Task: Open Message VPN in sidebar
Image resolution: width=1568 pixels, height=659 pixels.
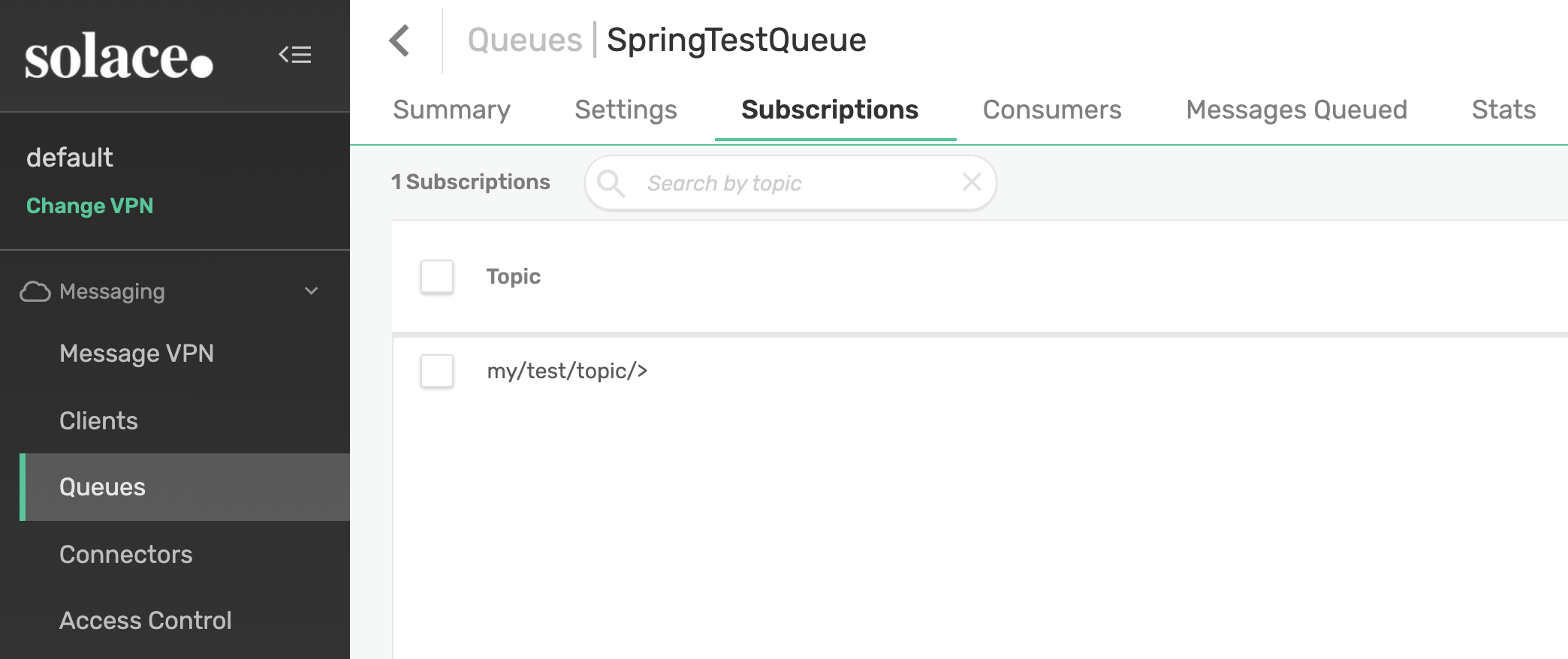Action: (x=137, y=353)
